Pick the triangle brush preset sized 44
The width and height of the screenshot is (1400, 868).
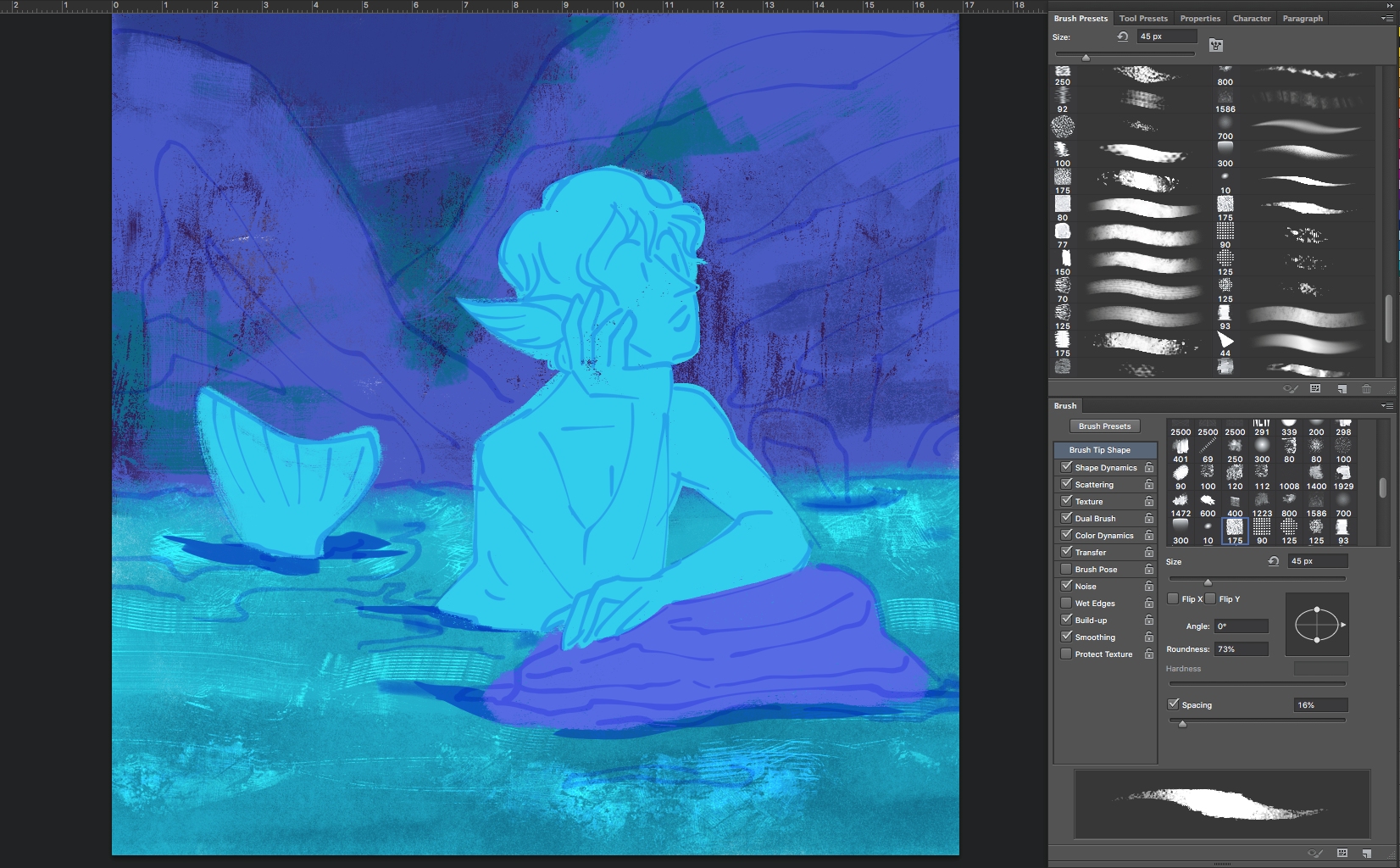click(1225, 341)
